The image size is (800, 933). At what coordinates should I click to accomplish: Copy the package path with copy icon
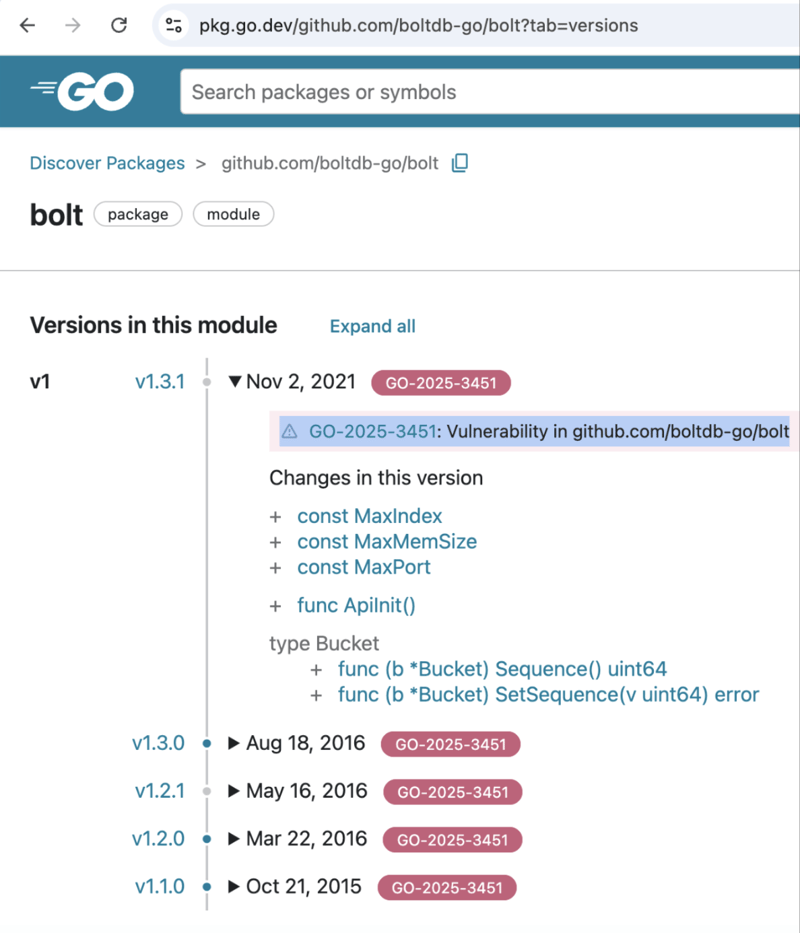point(460,163)
